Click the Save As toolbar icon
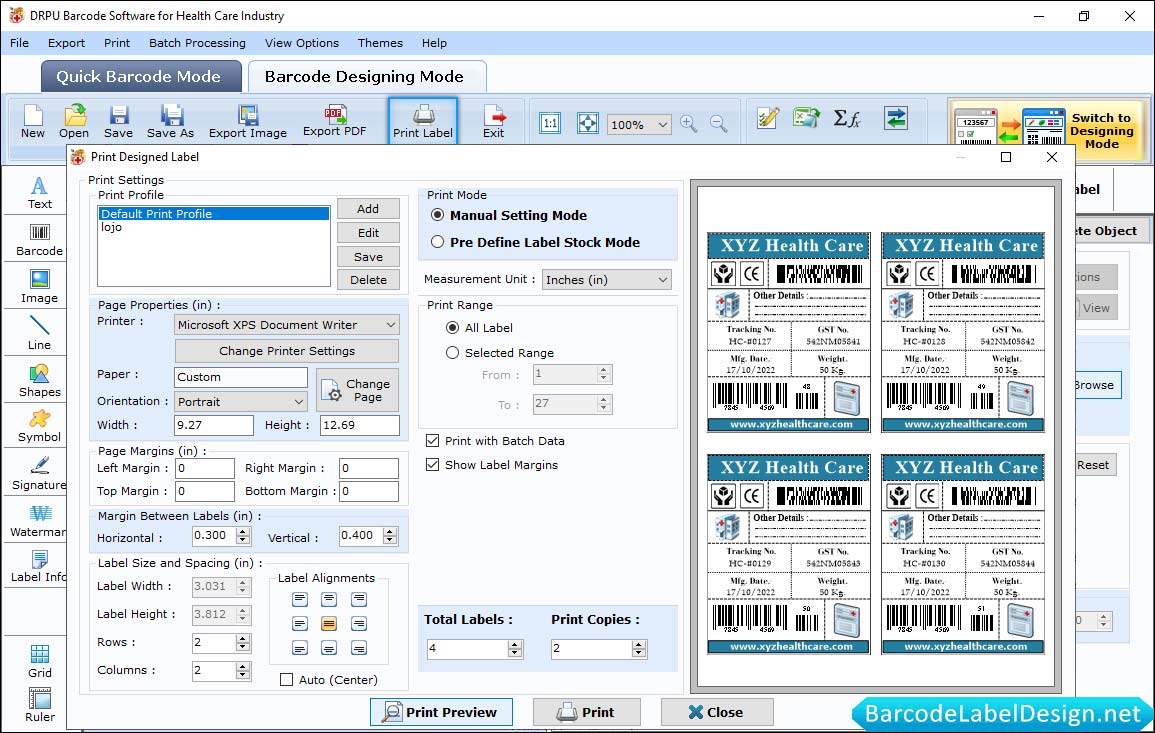The height and width of the screenshot is (733, 1155). coord(170,122)
